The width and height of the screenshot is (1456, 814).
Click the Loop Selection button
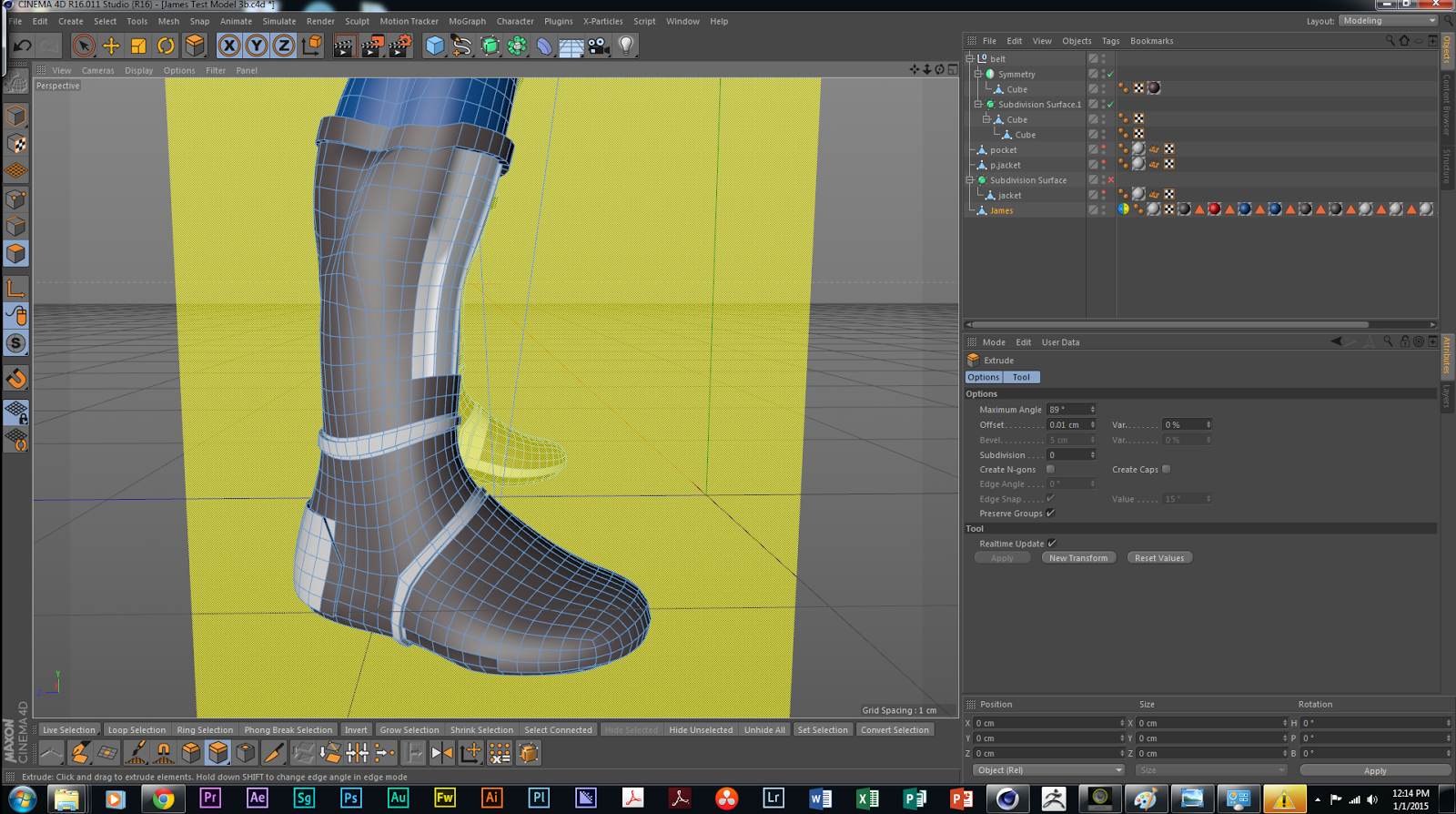click(x=136, y=730)
